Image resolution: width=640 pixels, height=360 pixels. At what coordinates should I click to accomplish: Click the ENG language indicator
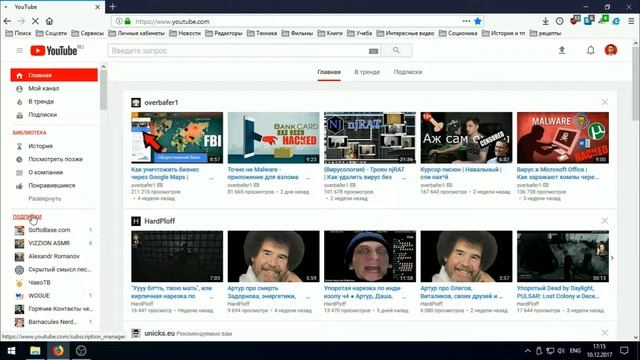[575, 351]
